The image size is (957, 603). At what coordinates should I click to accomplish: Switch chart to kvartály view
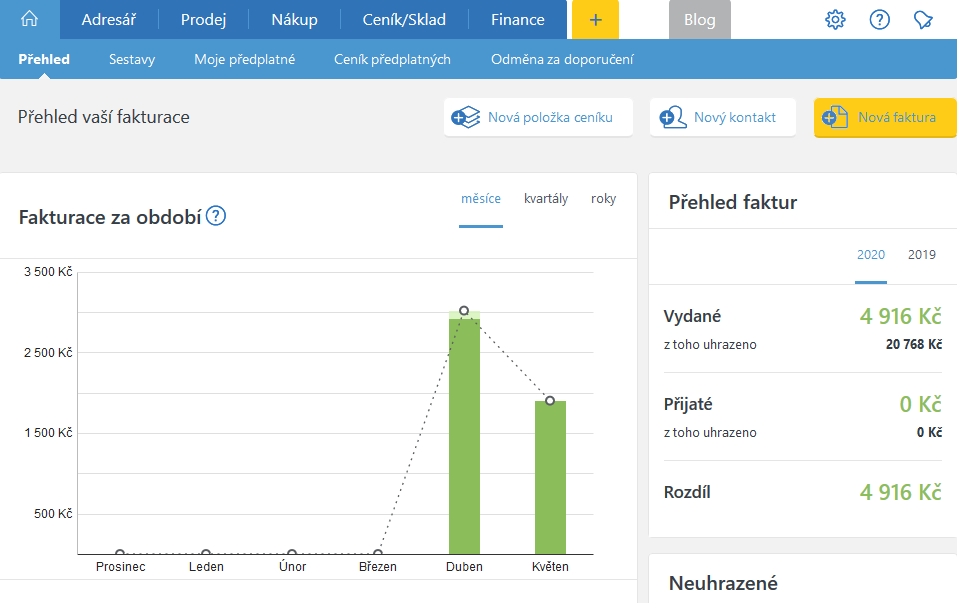(546, 198)
